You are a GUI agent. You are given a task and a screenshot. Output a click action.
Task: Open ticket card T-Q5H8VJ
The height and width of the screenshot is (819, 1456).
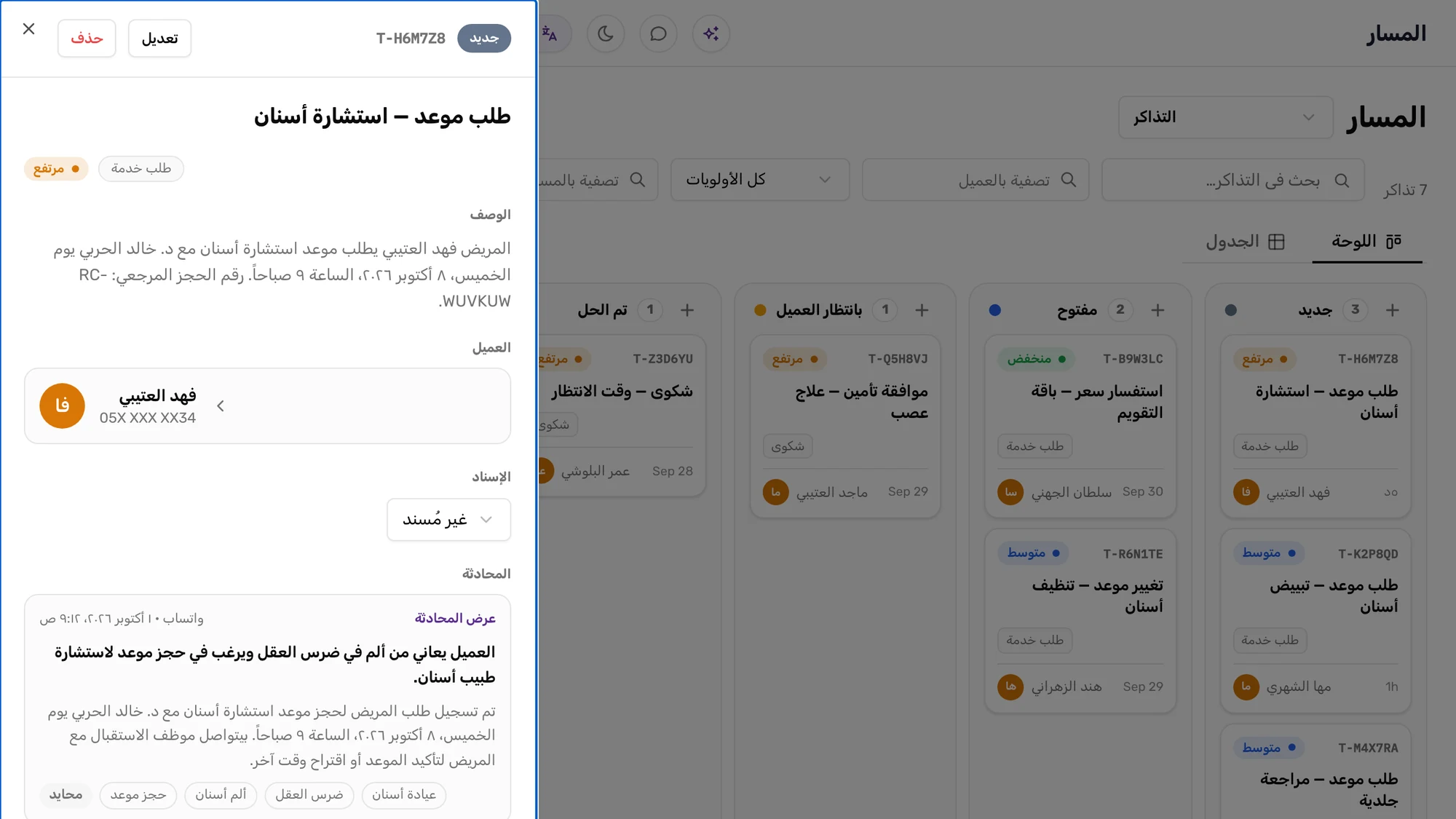pyautogui.click(x=845, y=426)
